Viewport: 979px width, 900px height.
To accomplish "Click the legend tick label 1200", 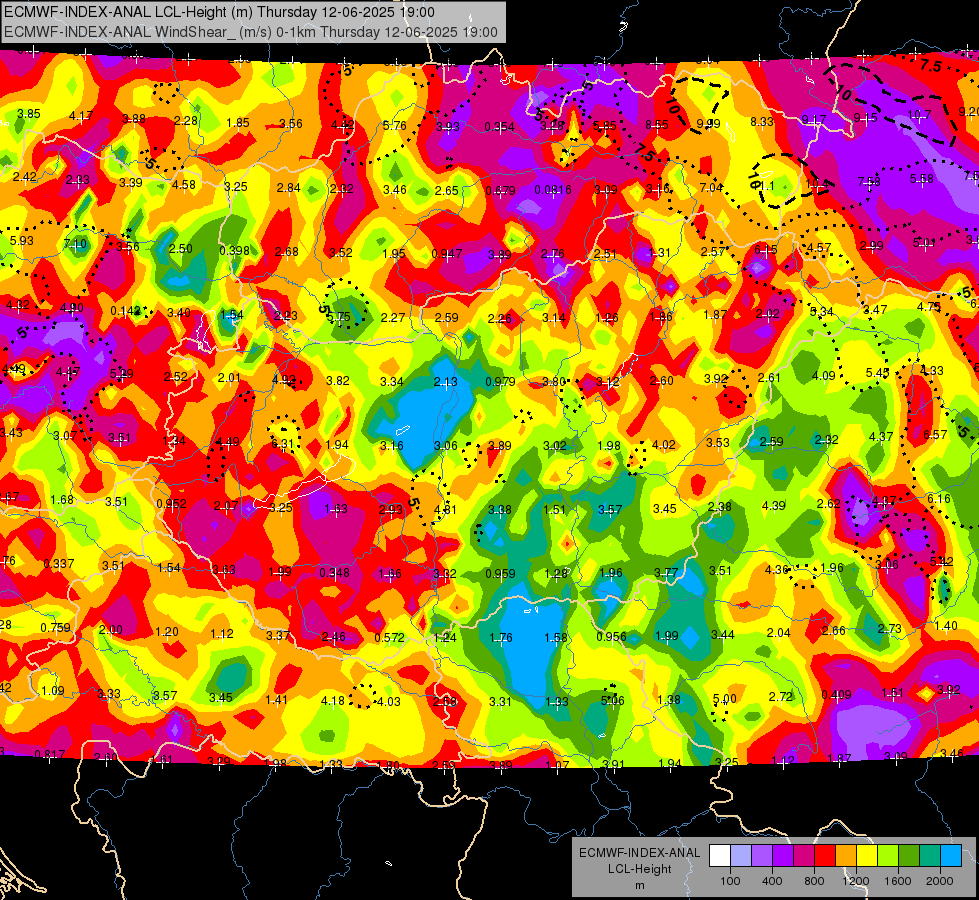I will pos(855,881).
